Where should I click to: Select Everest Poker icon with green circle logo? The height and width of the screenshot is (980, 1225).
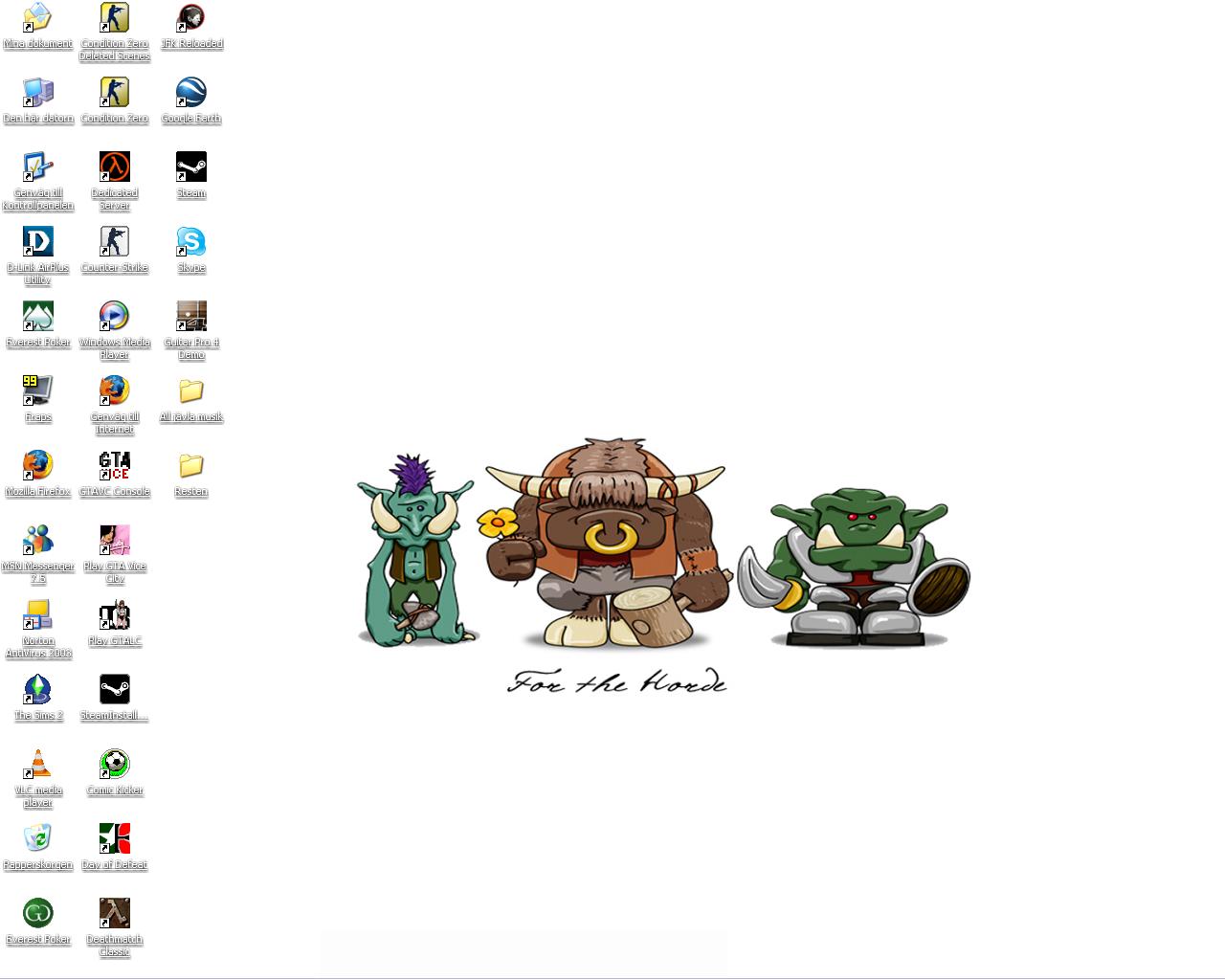point(38,913)
